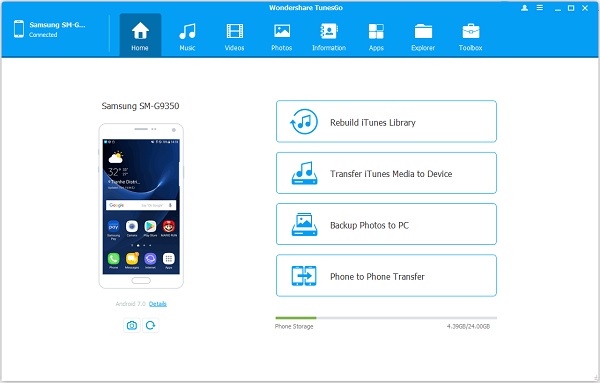This screenshot has height=383, width=600.
Task: Close the TunesGo window
Action: 585,8
